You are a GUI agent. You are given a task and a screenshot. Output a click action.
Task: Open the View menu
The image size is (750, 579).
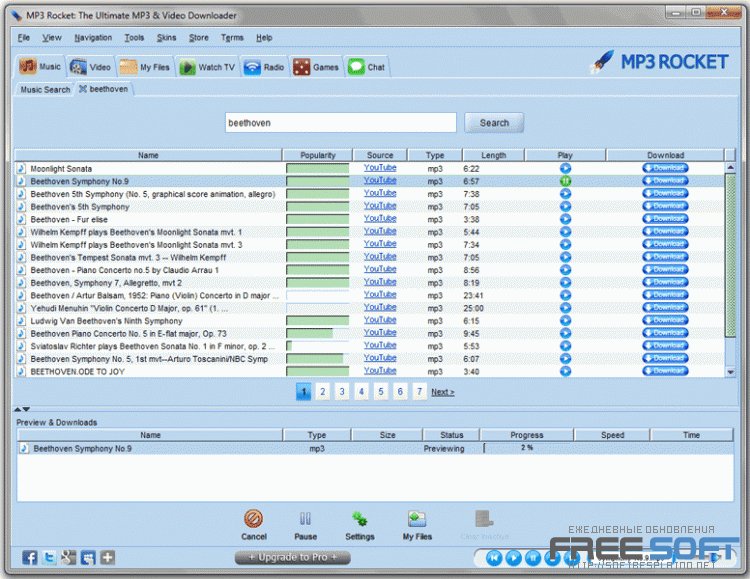click(52, 37)
